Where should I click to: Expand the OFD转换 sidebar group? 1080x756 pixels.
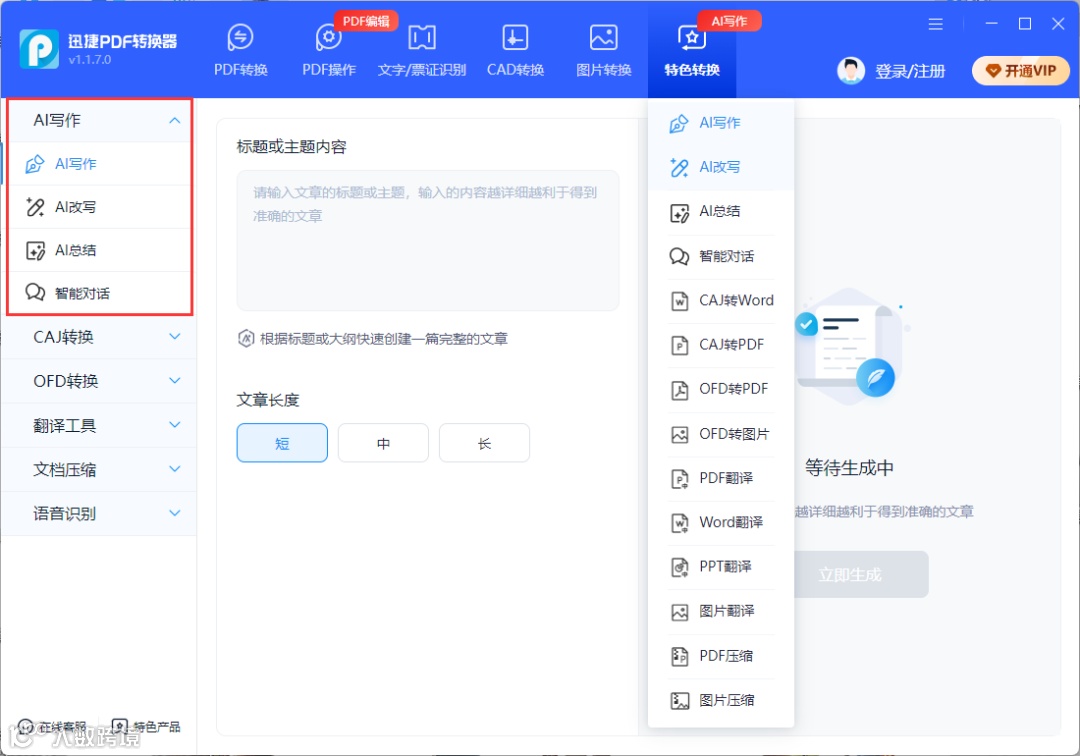(101, 381)
